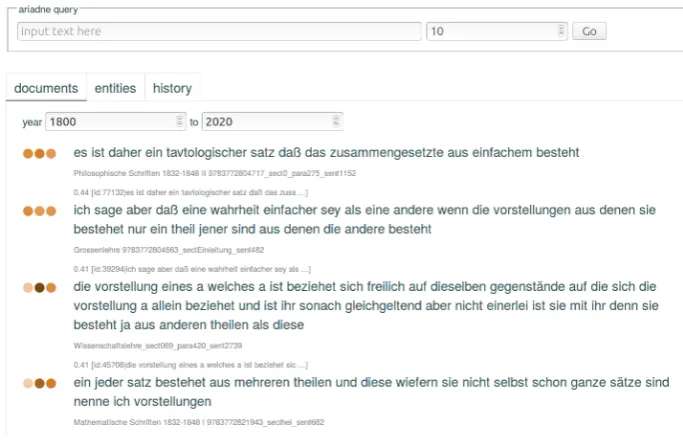
Task: Open result 'die vorstellung eines a welches'
Action: click(366, 305)
